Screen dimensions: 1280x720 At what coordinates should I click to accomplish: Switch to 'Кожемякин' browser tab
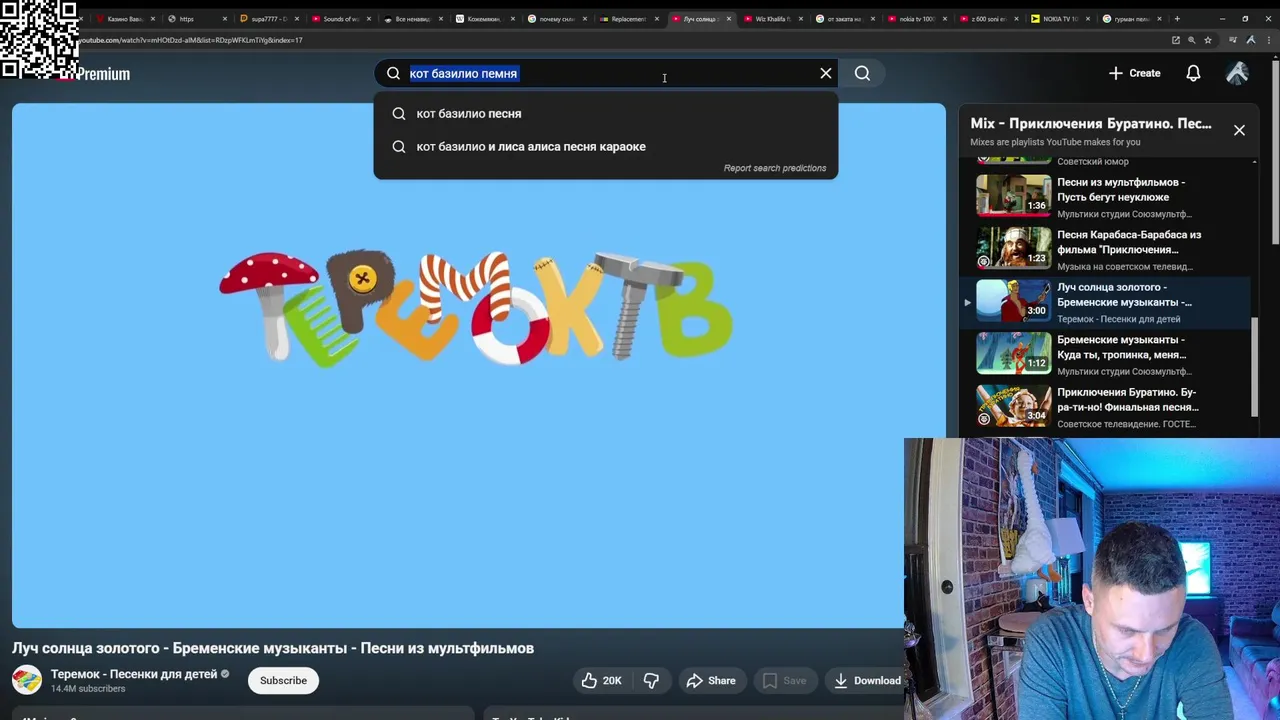[x=485, y=19]
